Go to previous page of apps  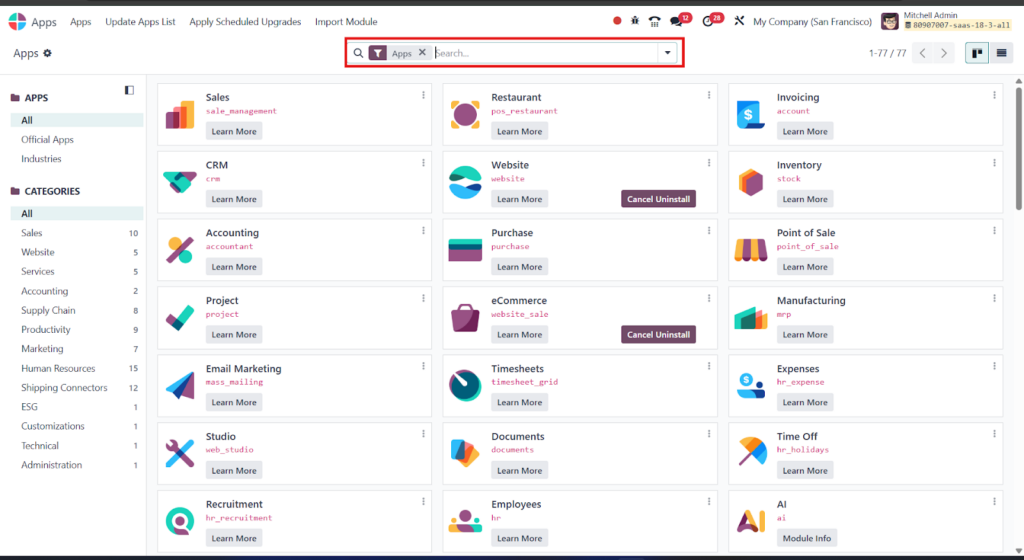point(923,53)
